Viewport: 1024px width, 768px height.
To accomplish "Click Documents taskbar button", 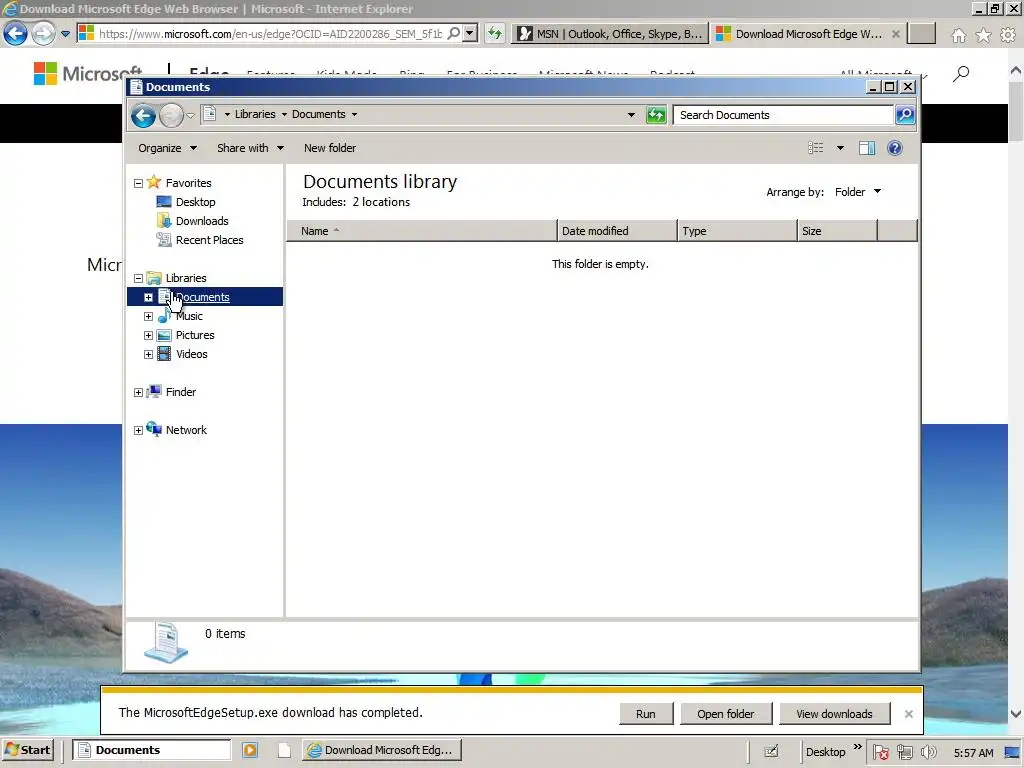I will 151,750.
